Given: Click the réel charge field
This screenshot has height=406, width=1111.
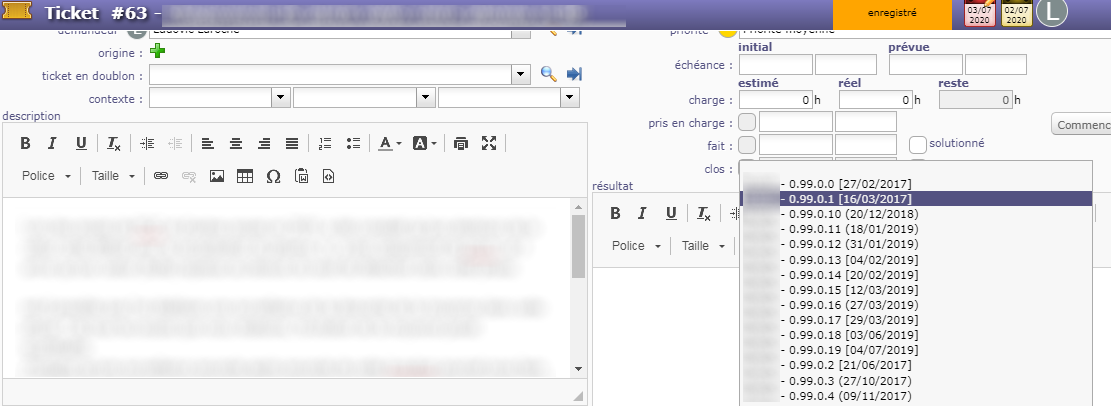Looking at the screenshot, I should pyautogui.click(x=876, y=100).
